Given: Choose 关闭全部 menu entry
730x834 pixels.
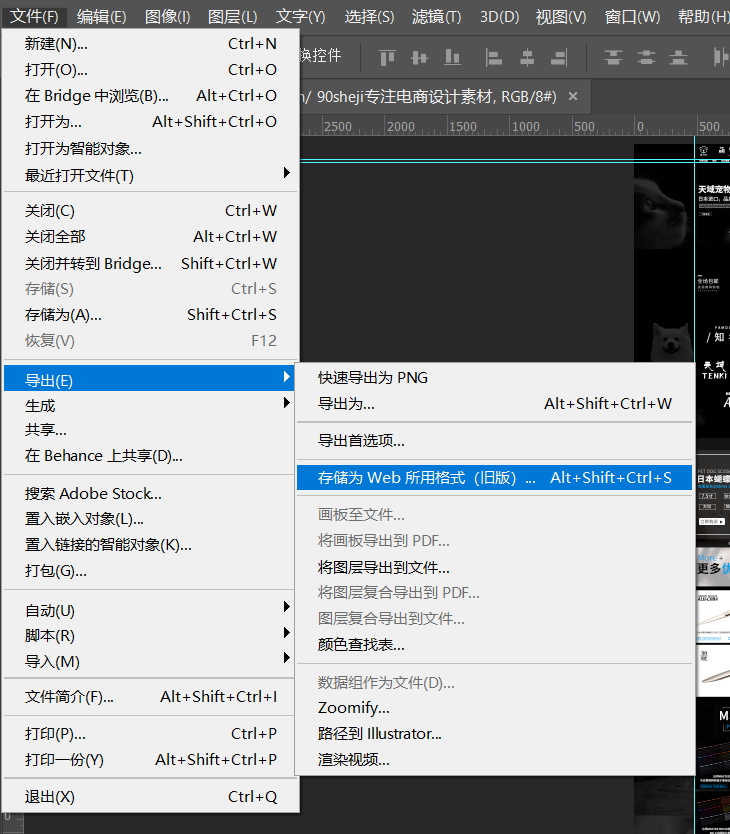Looking at the screenshot, I should pos(151,237).
